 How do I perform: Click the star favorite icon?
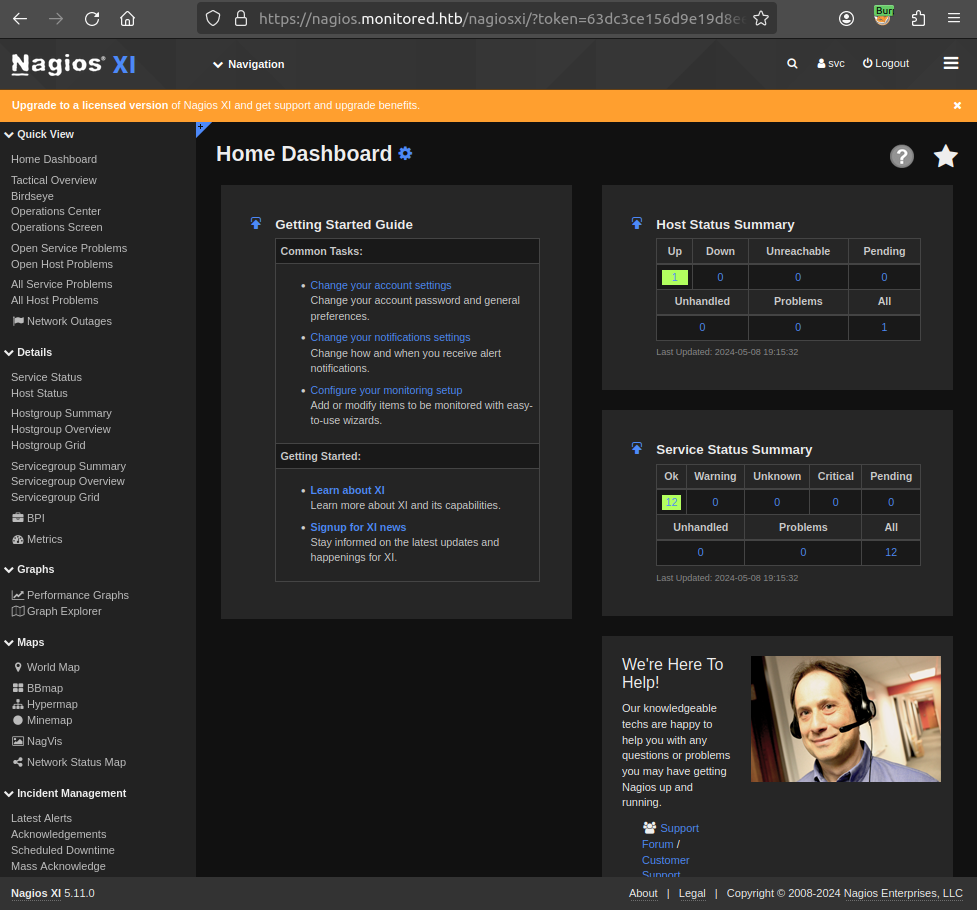pos(945,157)
